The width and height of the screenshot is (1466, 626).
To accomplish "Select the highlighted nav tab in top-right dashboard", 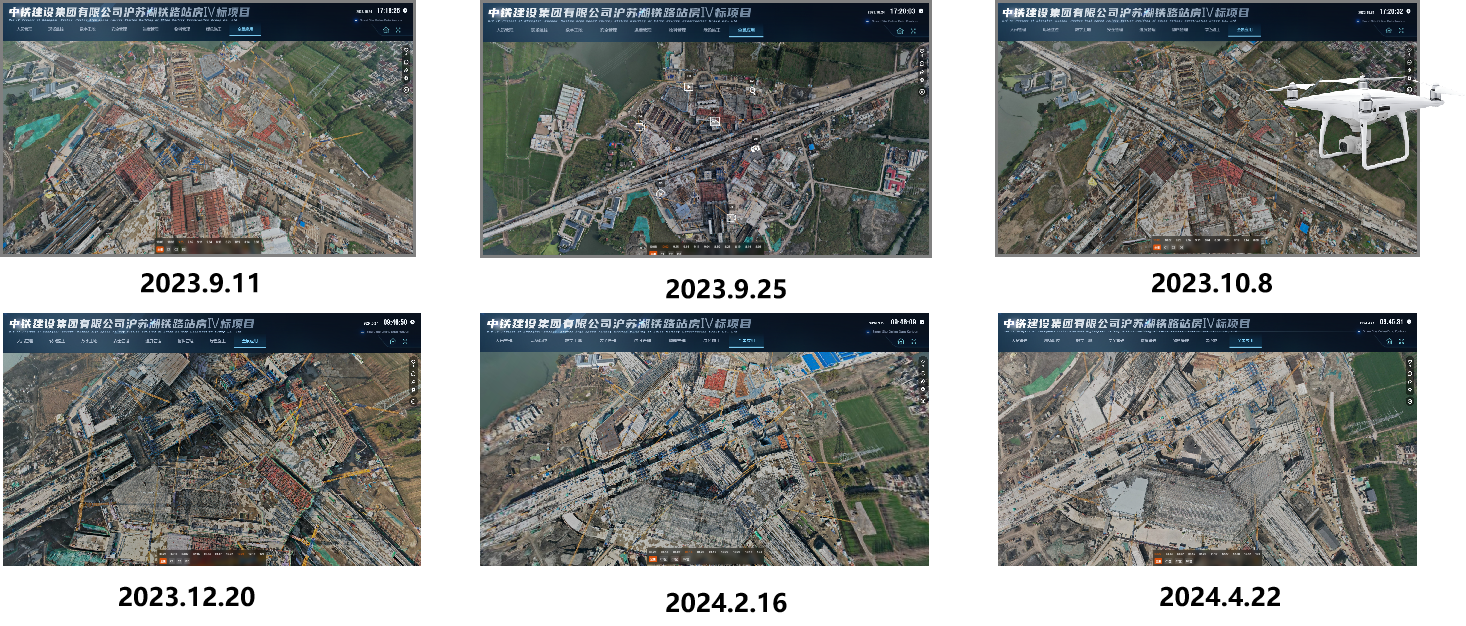I will point(1244,30).
